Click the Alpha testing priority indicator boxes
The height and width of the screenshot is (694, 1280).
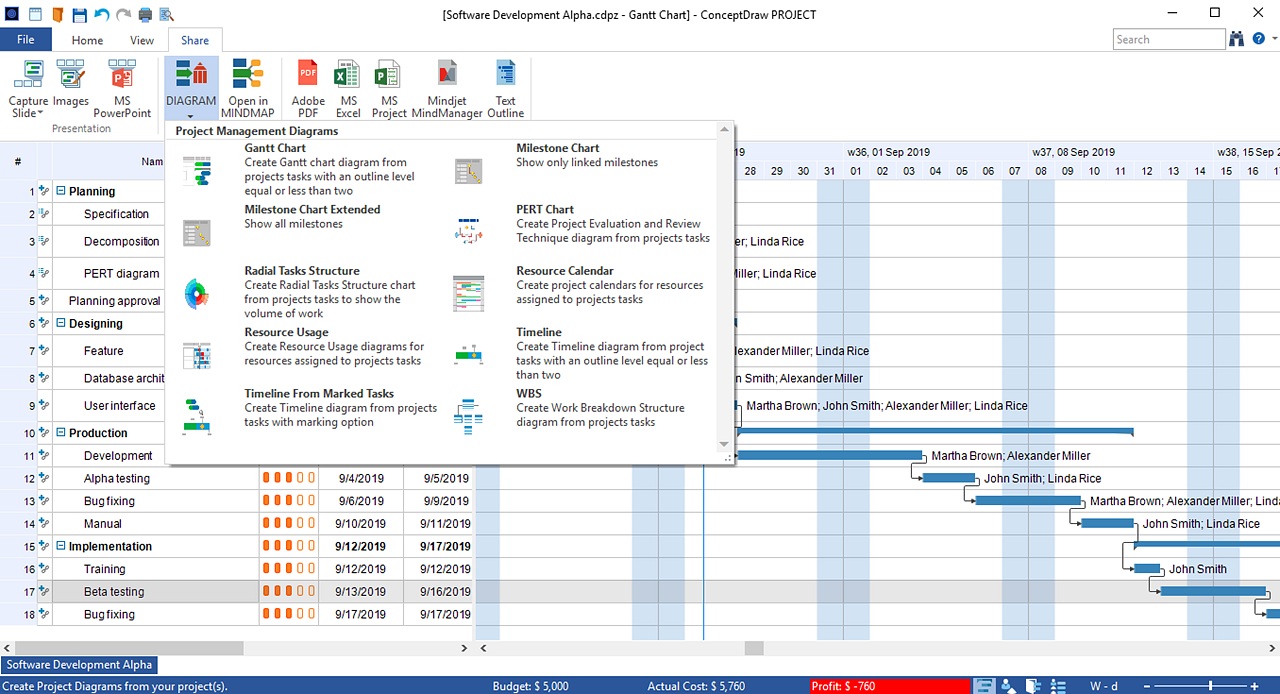pyautogui.click(x=289, y=478)
